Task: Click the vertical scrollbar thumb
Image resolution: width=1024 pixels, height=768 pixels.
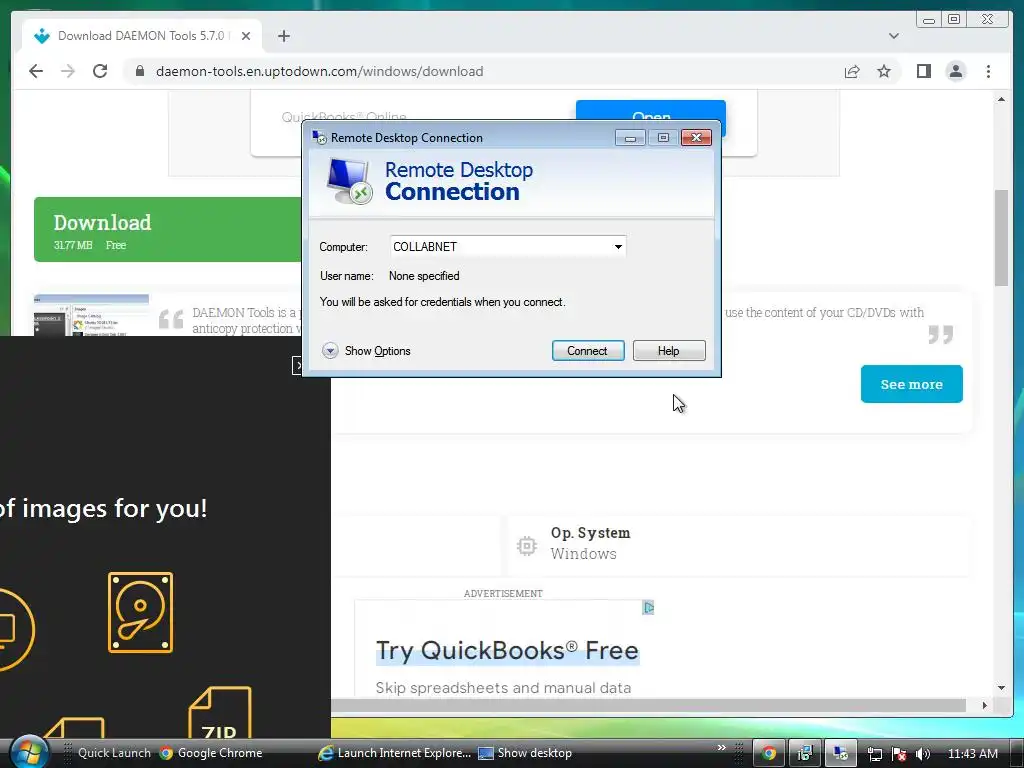Action: [x=1001, y=237]
